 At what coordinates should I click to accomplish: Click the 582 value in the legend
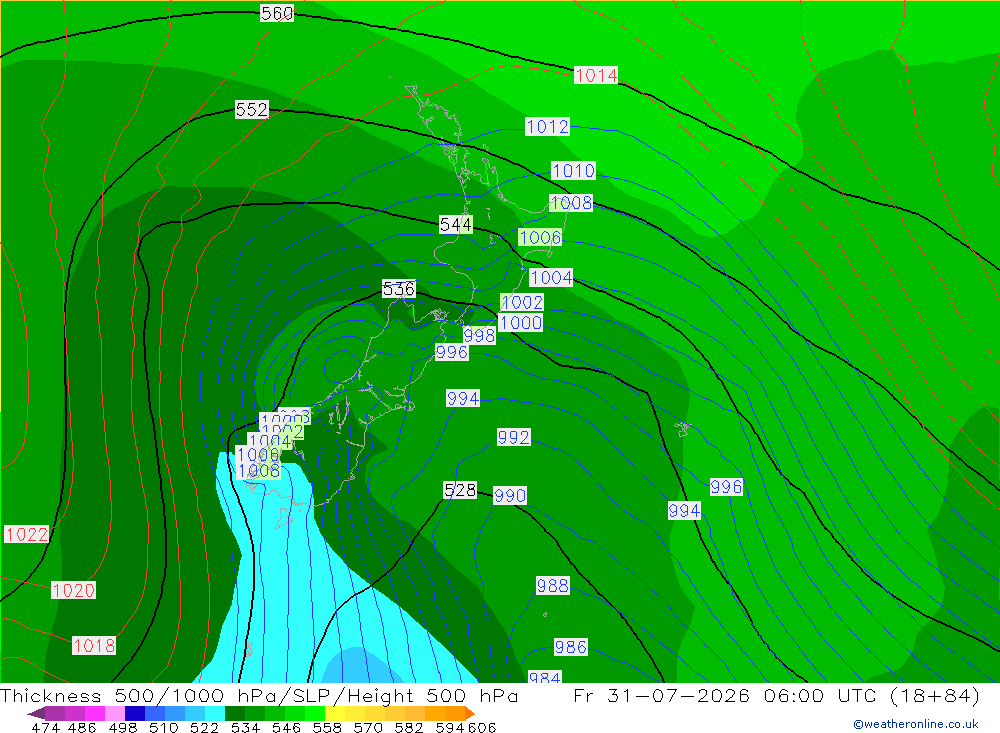409,728
